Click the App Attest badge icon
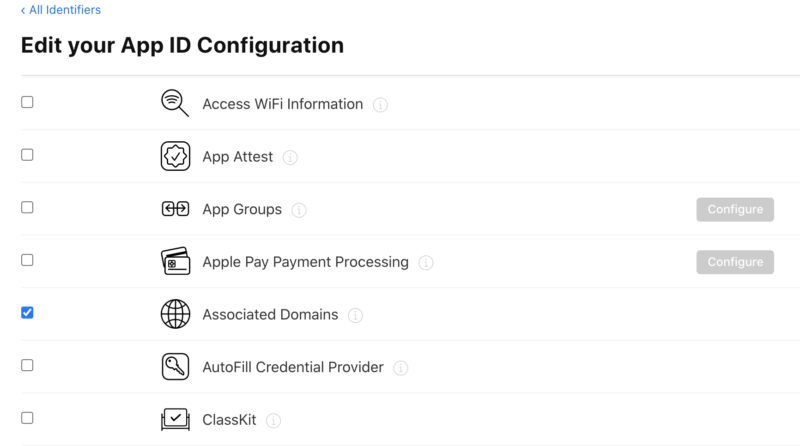 tap(175, 157)
